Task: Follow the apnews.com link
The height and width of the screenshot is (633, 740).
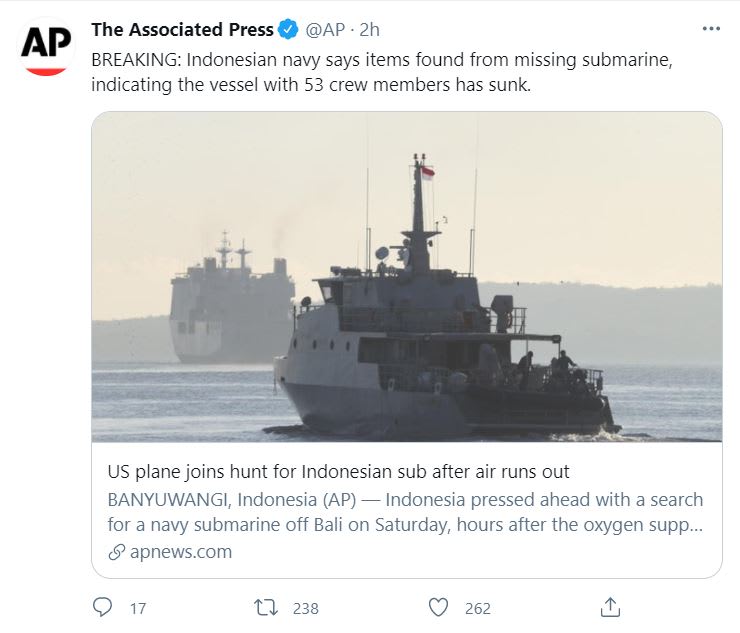Action: 180,552
